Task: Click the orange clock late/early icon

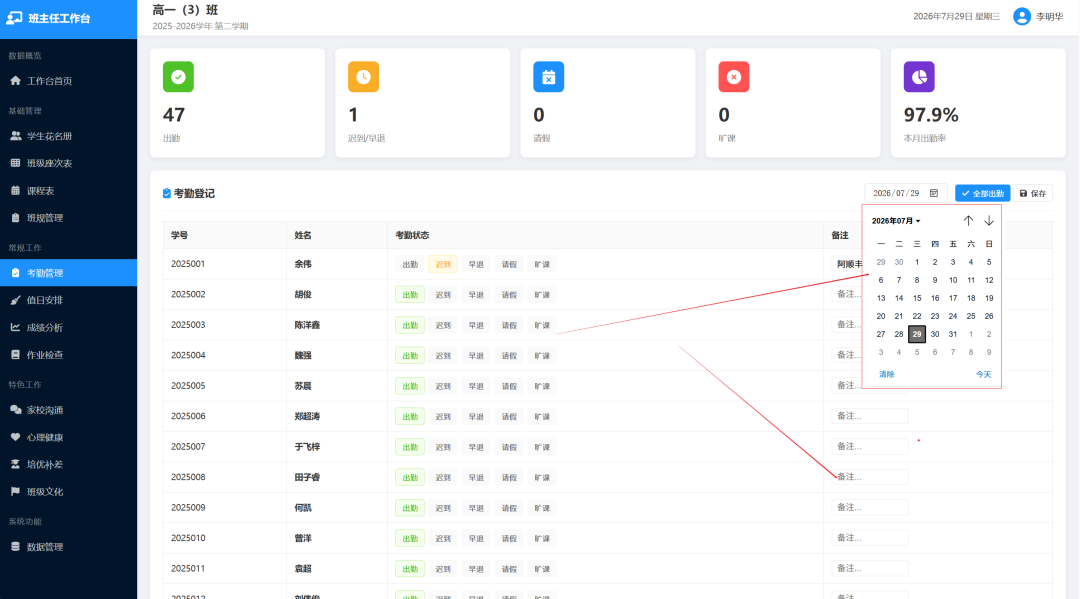Action: coord(364,77)
